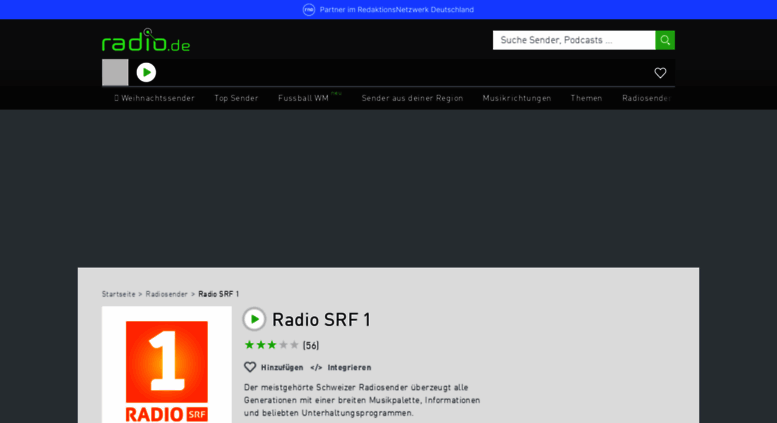777x423 pixels.
Task: Click the (56) ratings count
Action: pyautogui.click(x=311, y=346)
